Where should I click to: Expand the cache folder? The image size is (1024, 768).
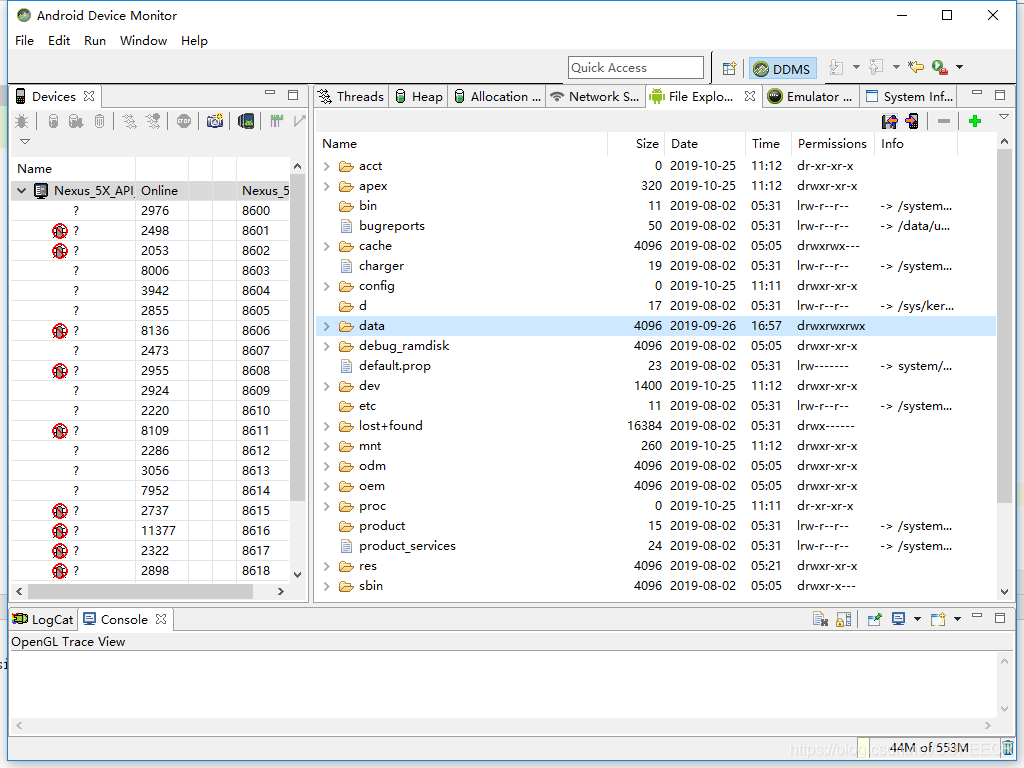327,246
